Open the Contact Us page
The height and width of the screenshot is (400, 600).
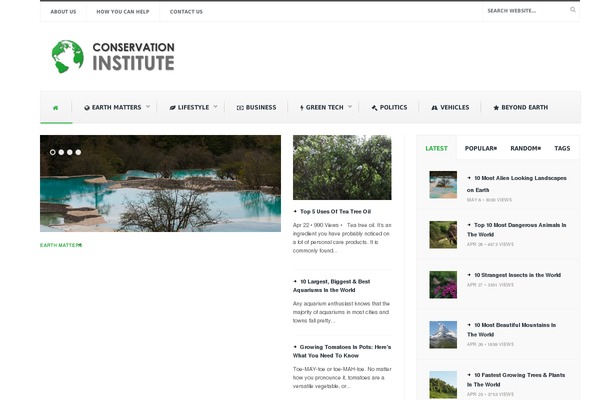point(186,12)
